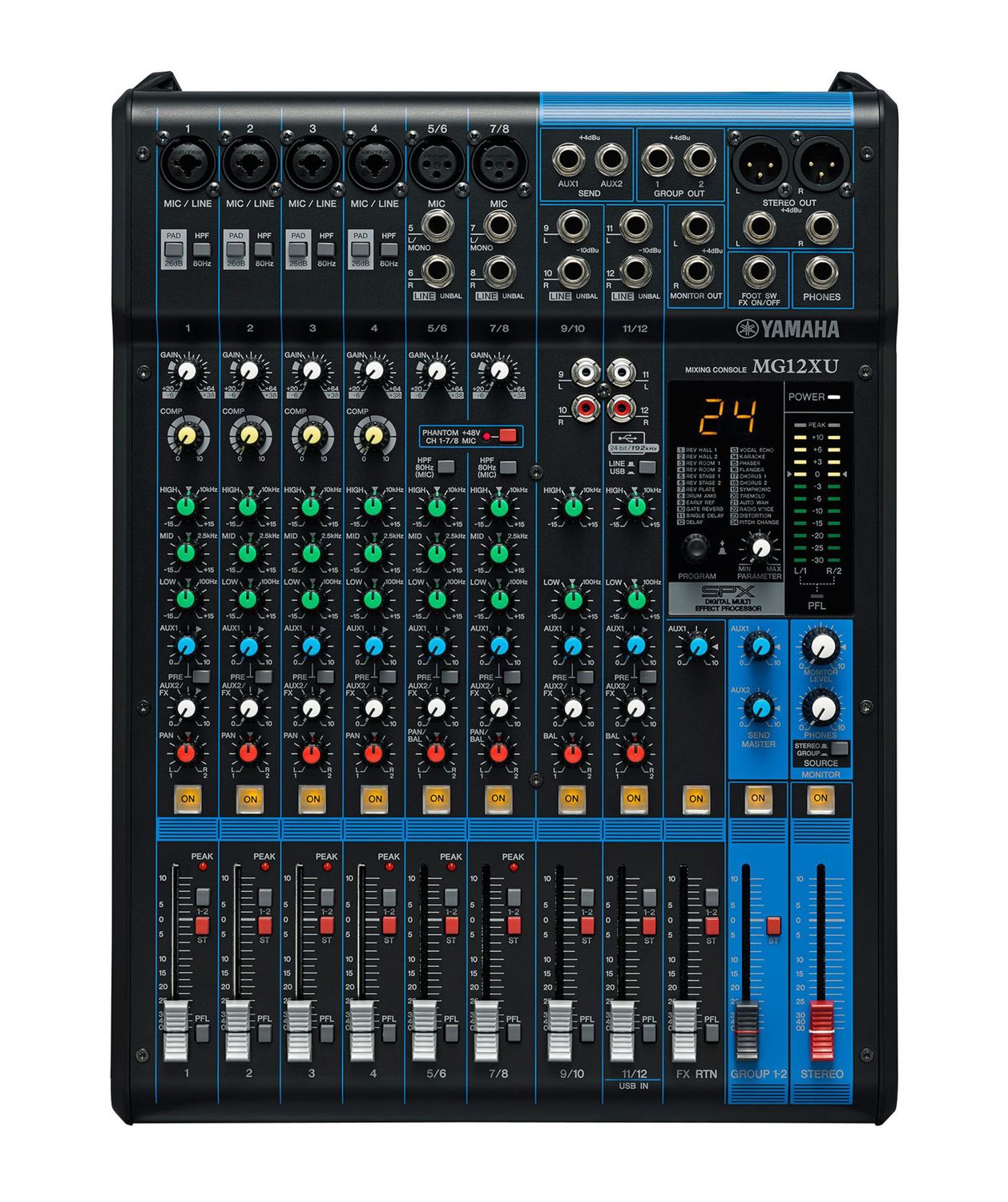Click the channel 10 R red RCA input
This screenshot has width=1008, height=1202.
click(586, 409)
